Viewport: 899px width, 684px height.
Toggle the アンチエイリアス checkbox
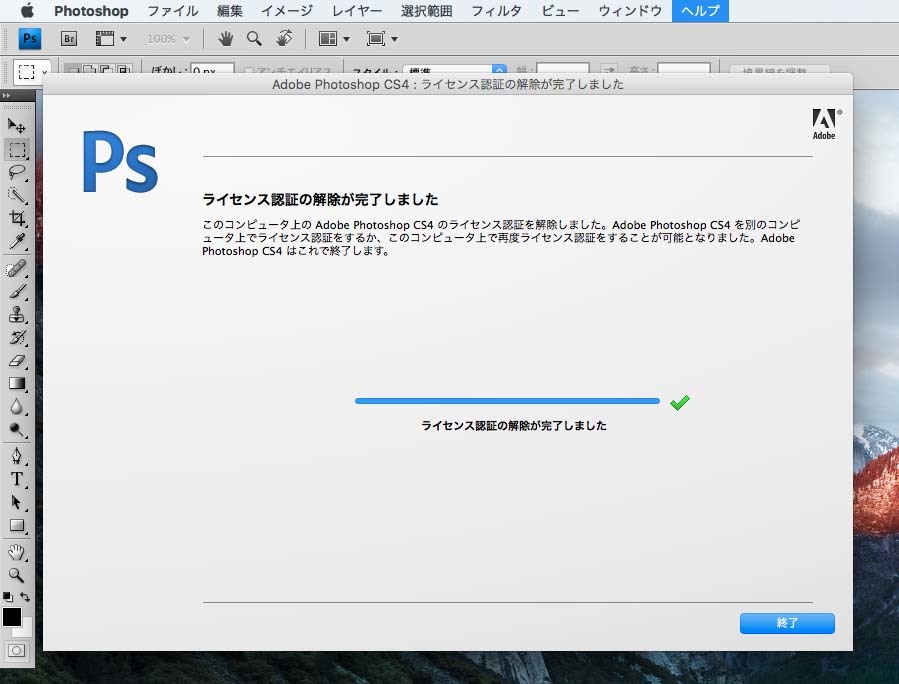click(x=248, y=71)
